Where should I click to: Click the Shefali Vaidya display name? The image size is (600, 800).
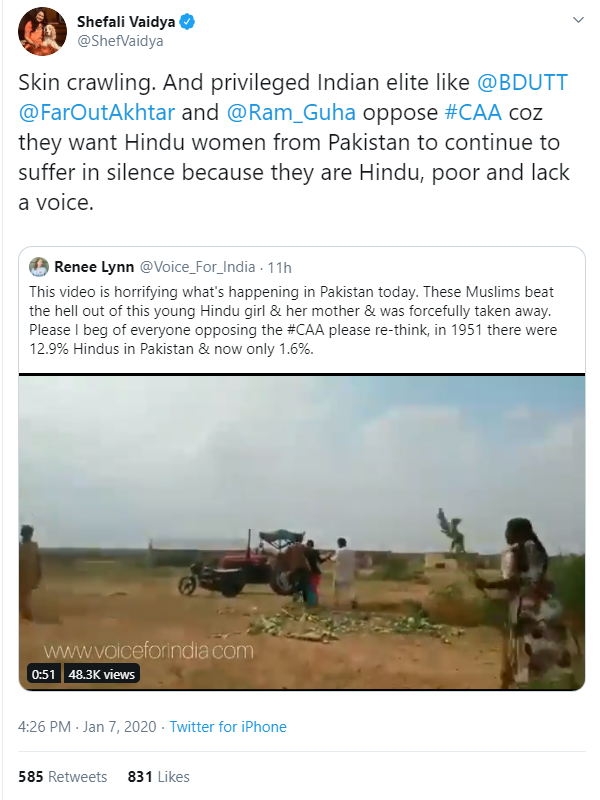point(126,21)
